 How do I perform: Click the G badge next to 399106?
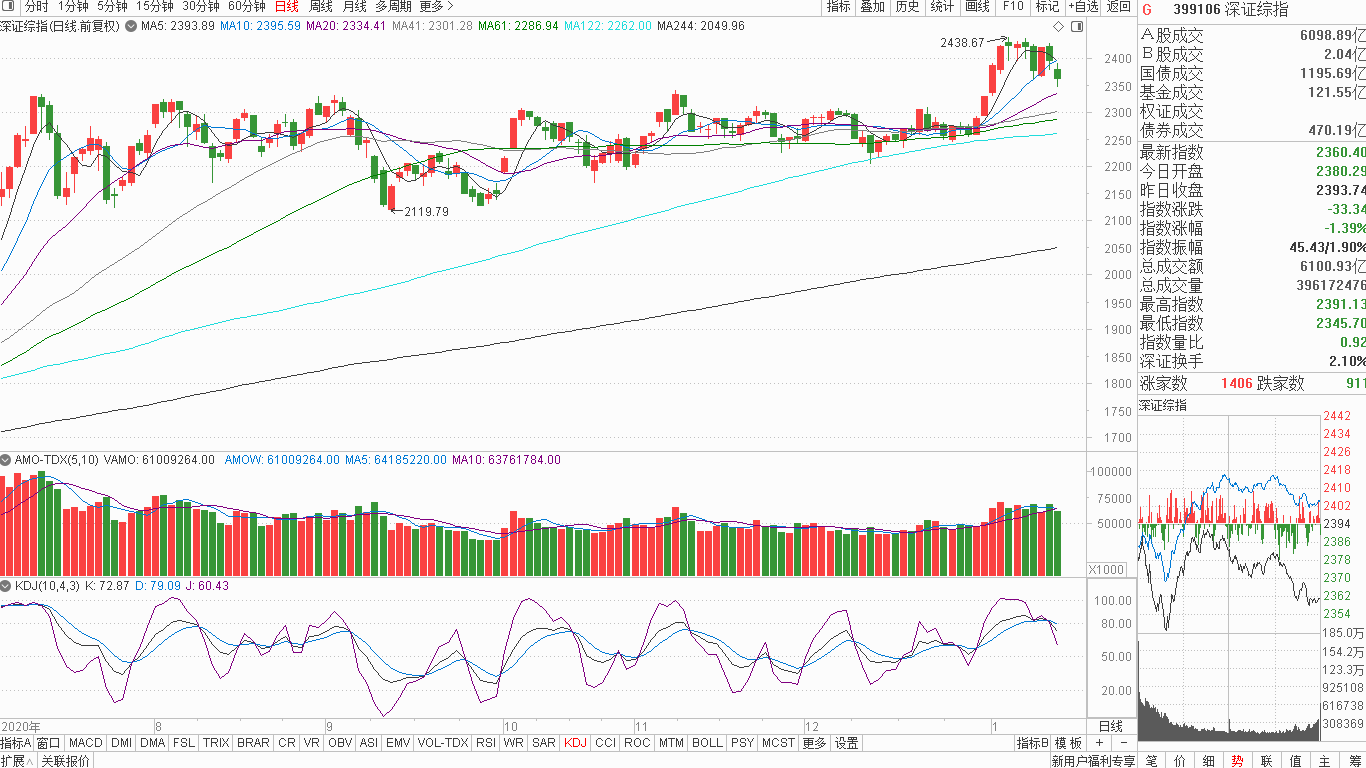[x=1147, y=9]
